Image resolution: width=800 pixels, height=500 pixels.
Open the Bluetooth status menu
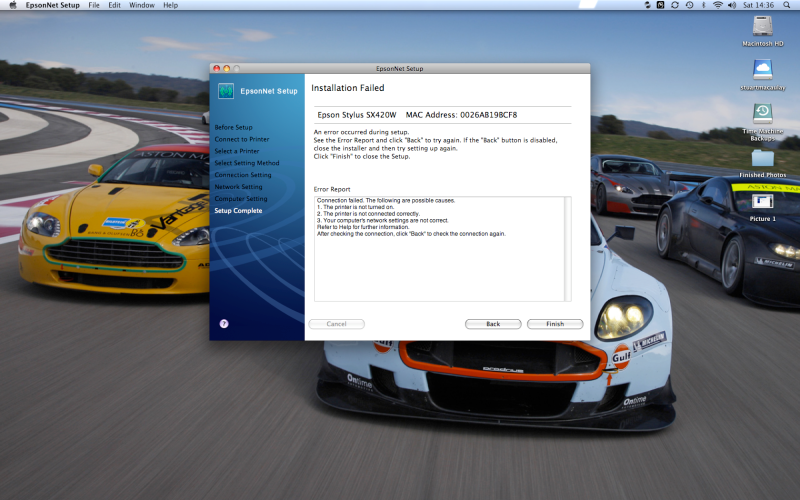704,5
